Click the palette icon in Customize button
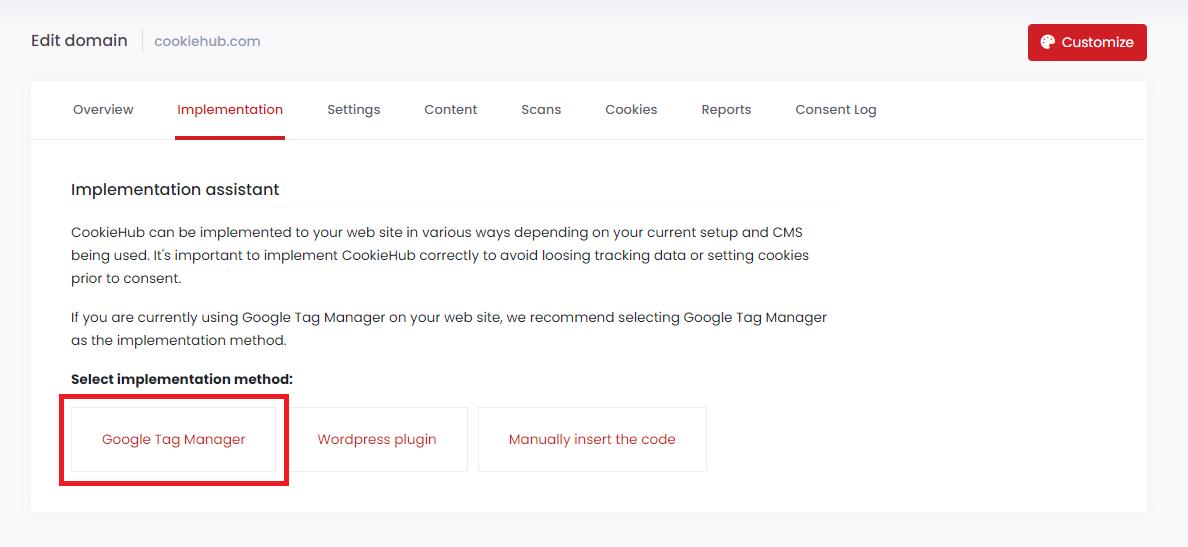 (x=1047, y=42)
